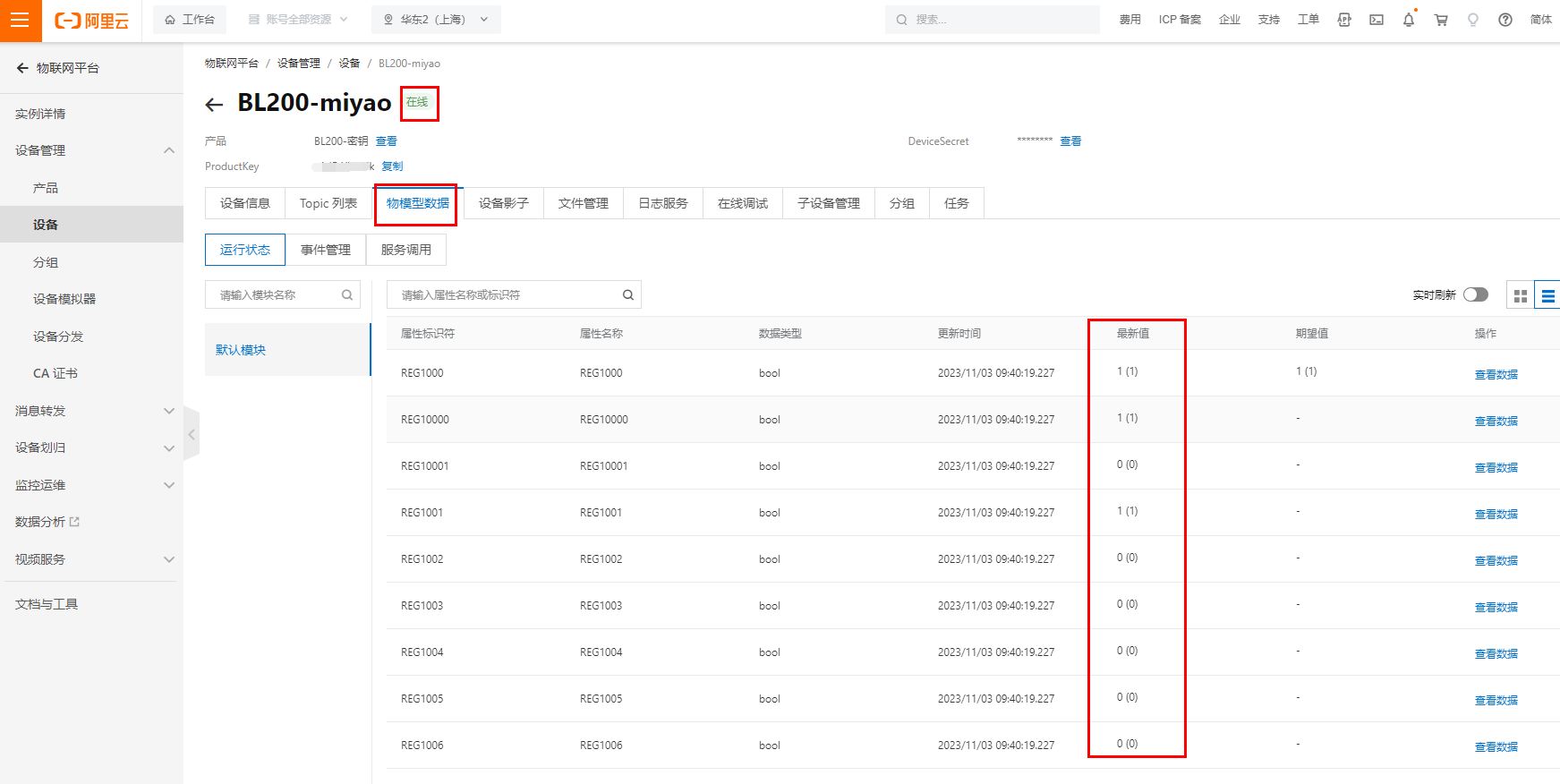
Task: Click 查看 link next to DeviceSecret
Action: (1070, 141)
